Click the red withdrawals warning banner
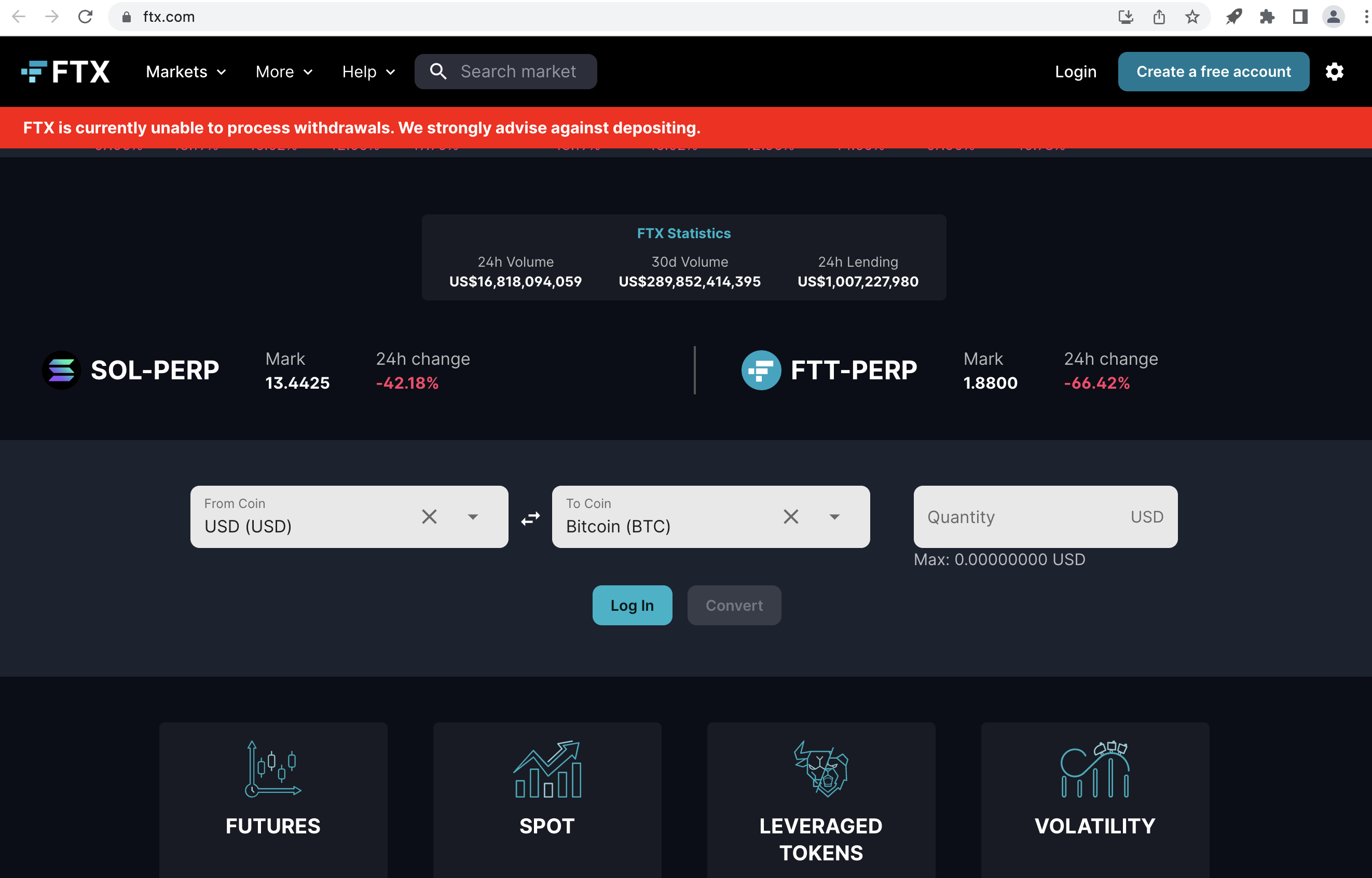Screen dimensions: 1372x878 tap(685, 128)
